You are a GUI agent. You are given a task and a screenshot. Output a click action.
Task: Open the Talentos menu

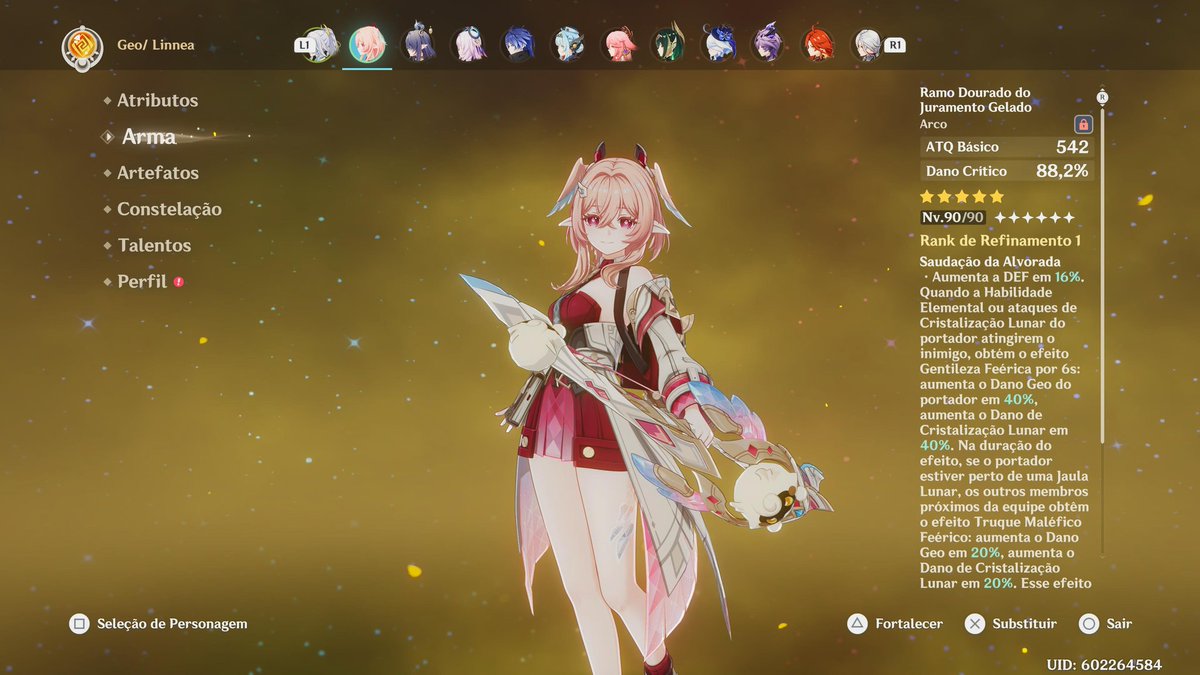pyautogui.click(x=154, y=245)
